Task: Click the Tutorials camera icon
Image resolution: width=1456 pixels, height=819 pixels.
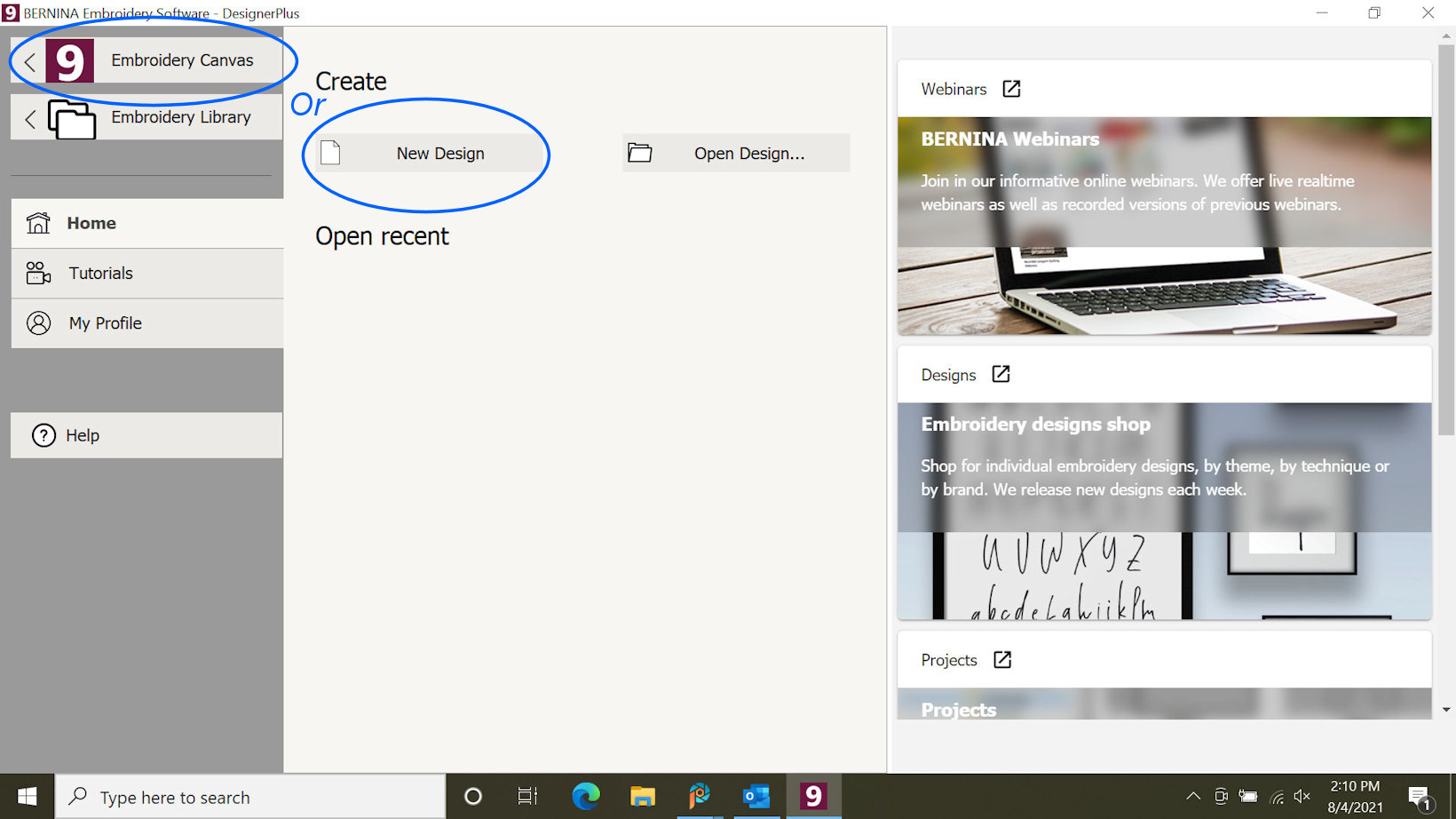Action: [38, 273]
